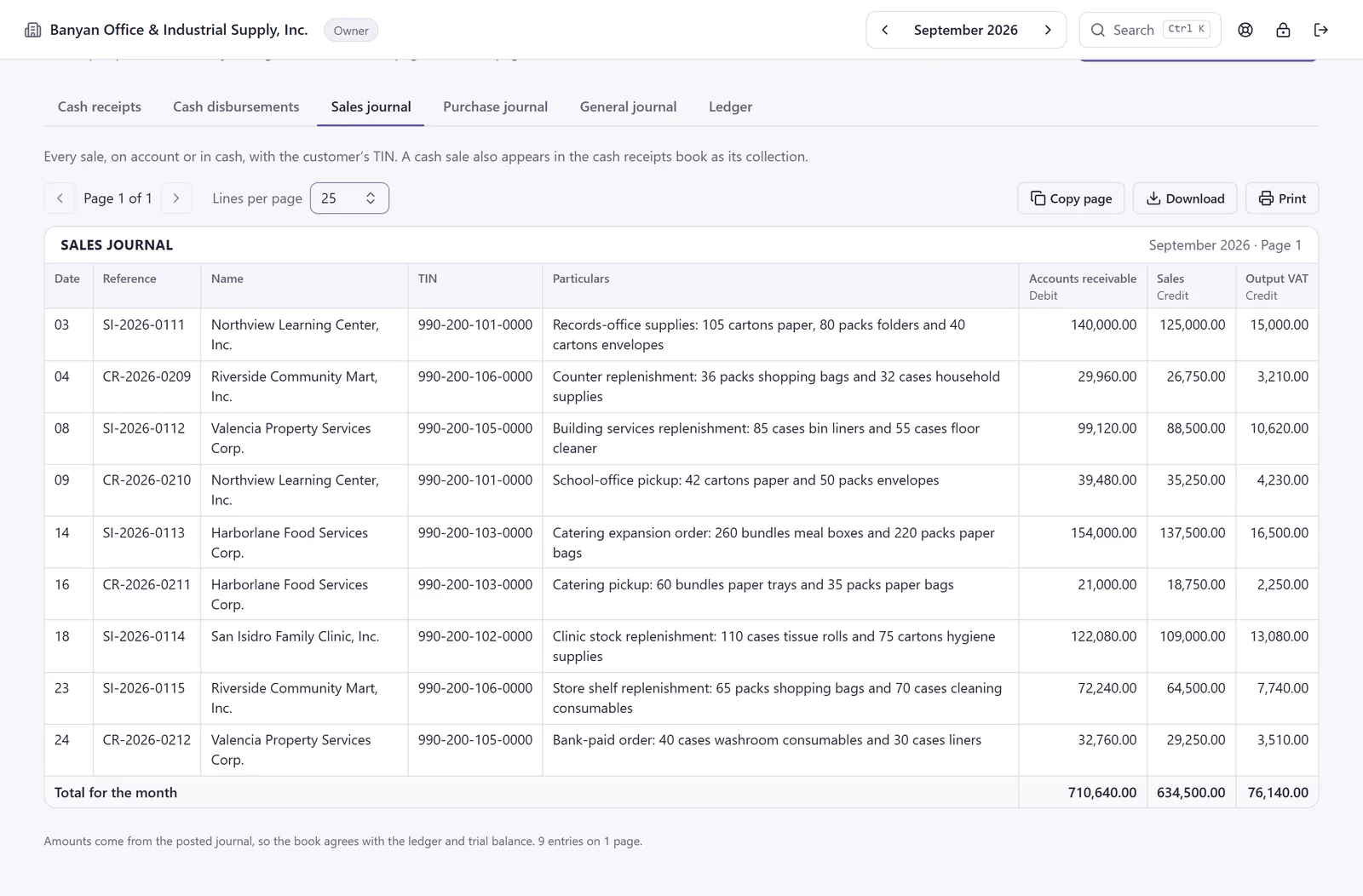
Task: Go to previous month arrow
Action: pos(885,30)
